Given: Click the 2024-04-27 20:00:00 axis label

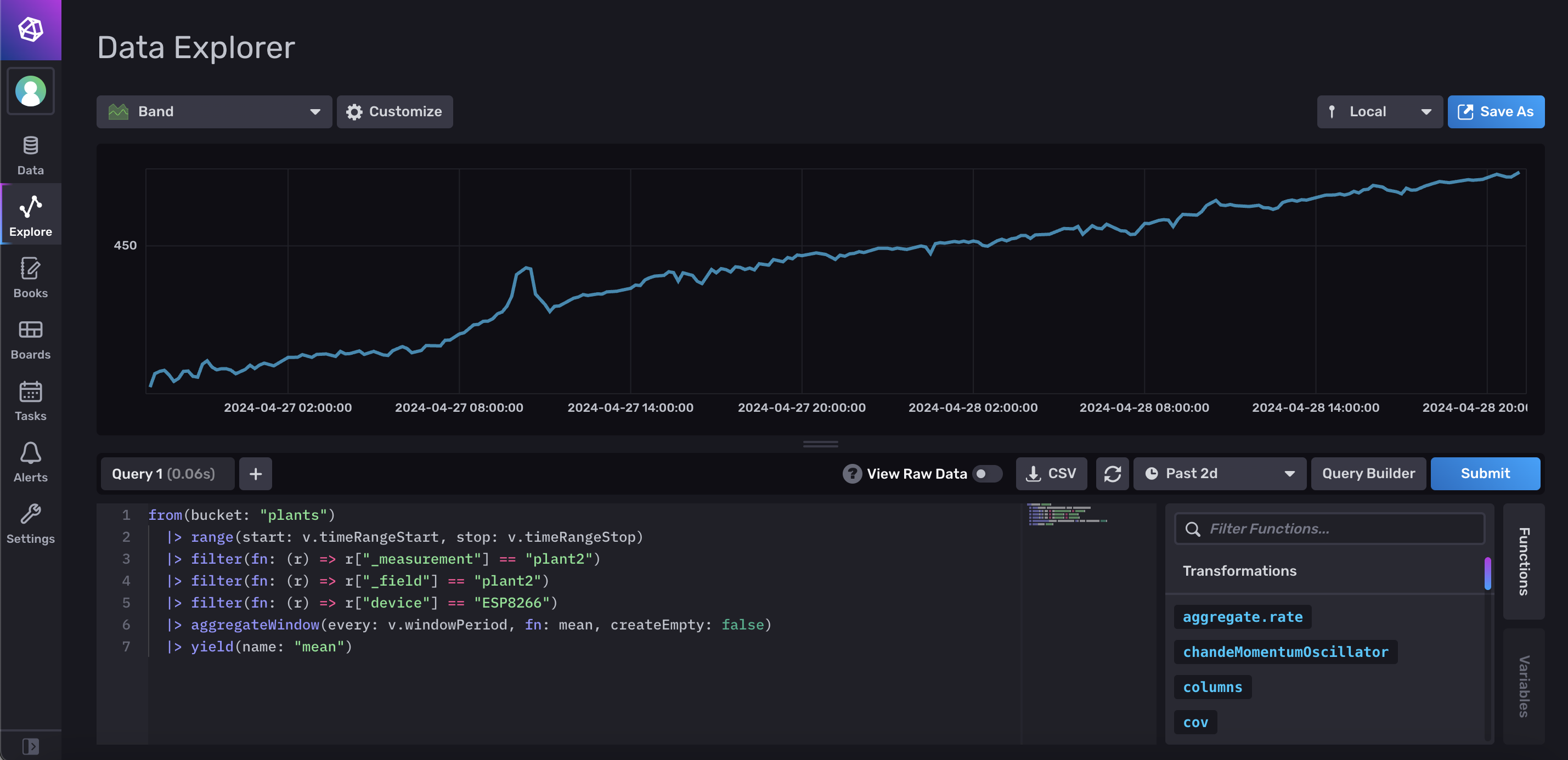Looking at the screenshot, I should [801, 407].
